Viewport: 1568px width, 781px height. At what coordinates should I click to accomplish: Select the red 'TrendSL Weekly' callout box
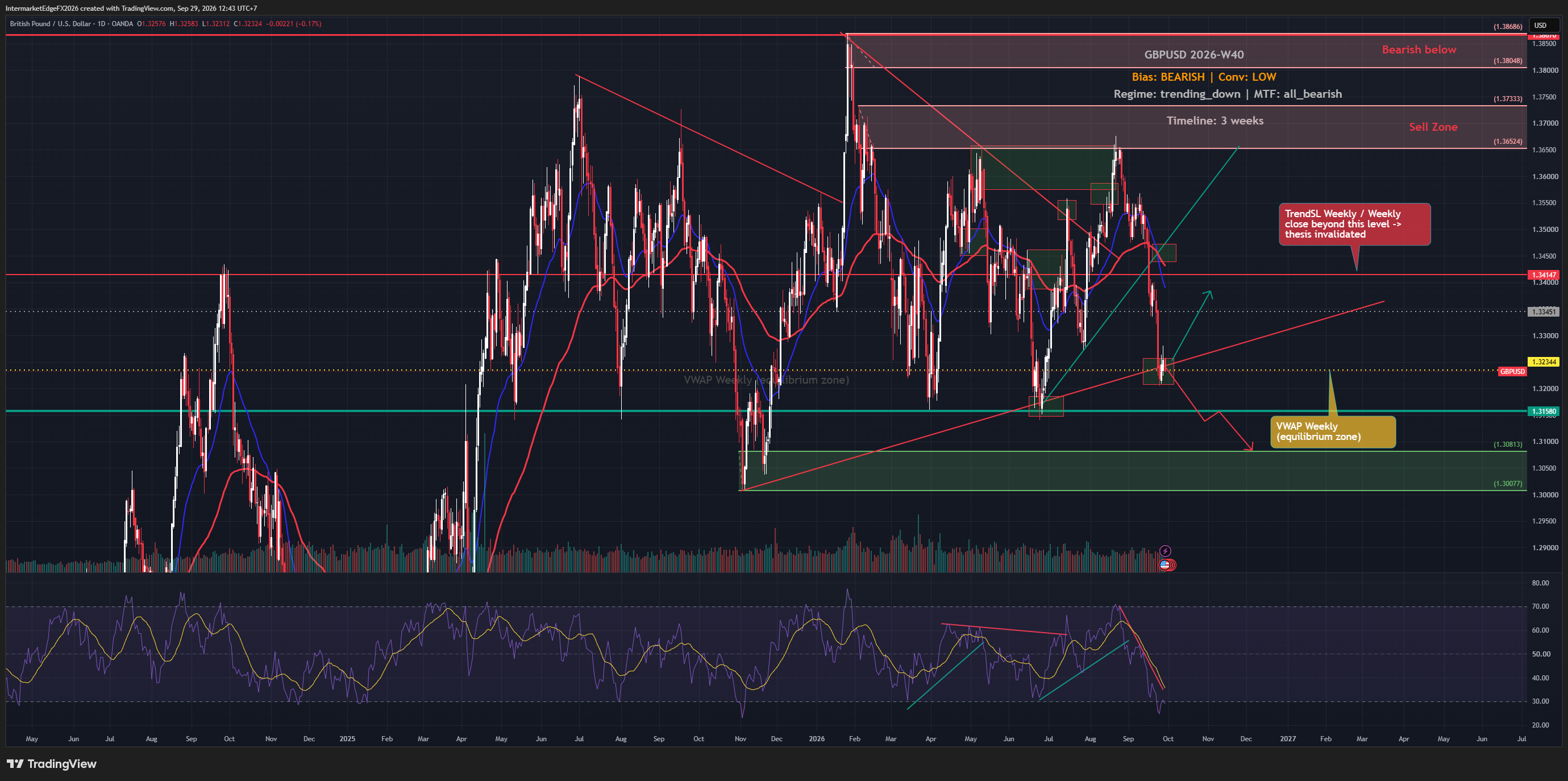tap(1354, 224)
